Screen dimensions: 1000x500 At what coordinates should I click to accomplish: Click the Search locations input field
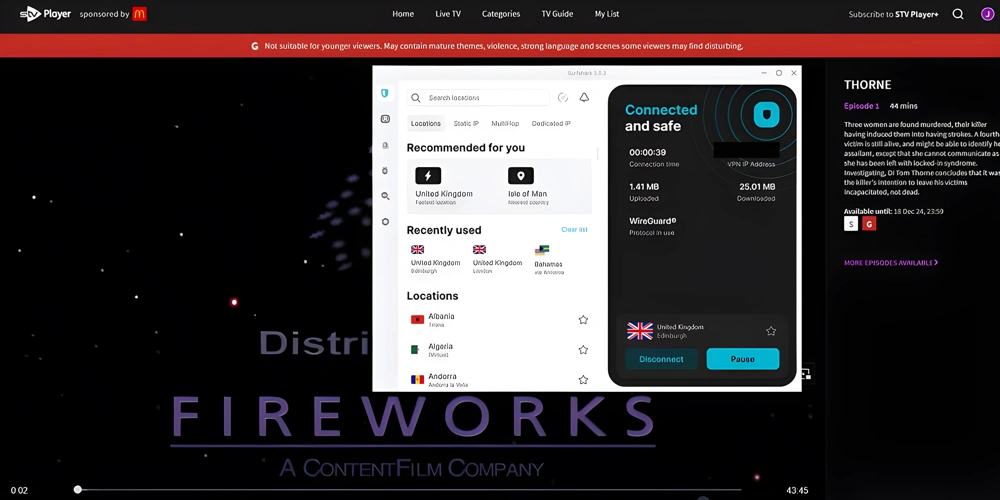pyautogui.click(x=478, y=98)
